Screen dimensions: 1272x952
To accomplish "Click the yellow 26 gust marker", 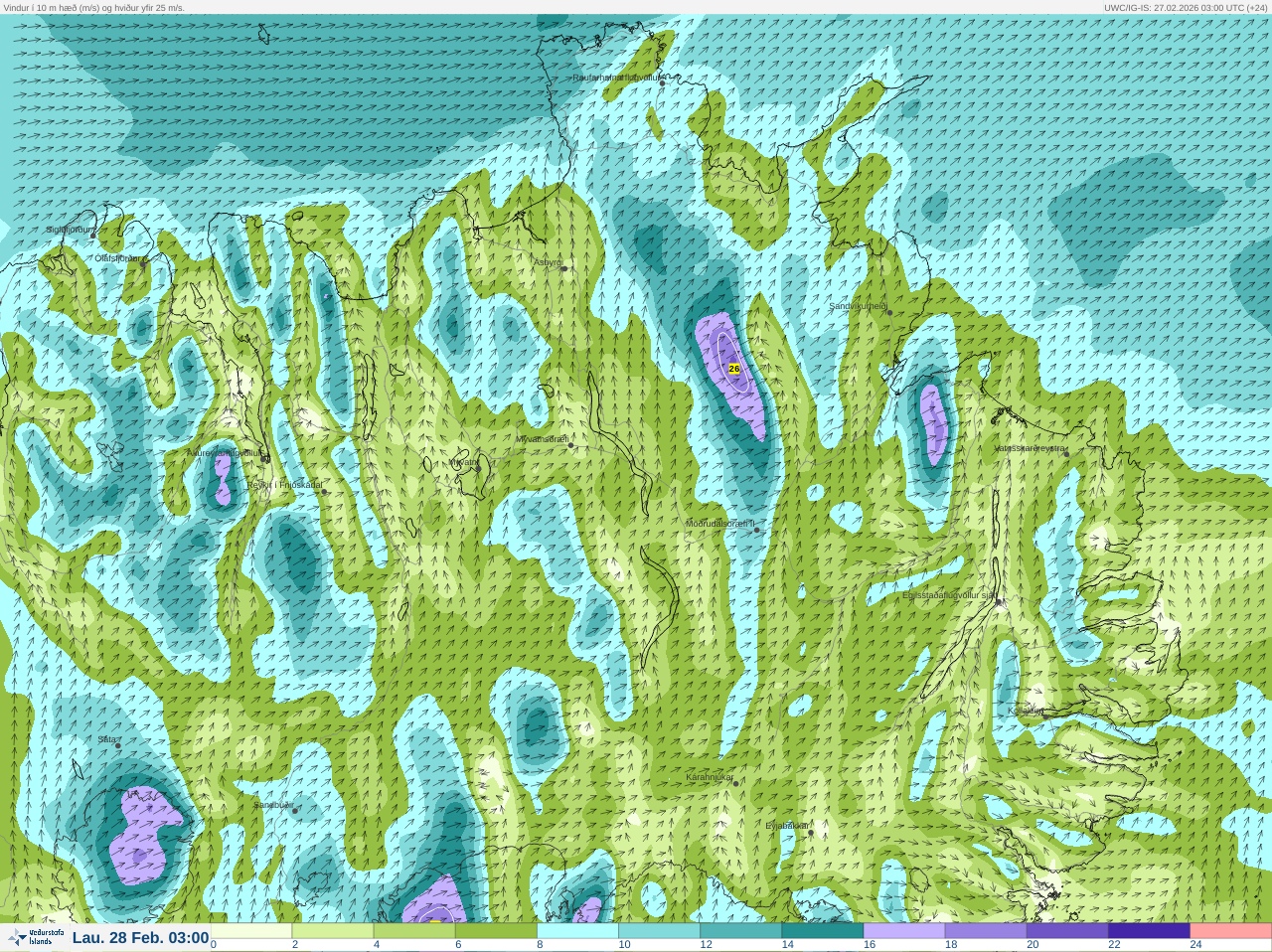I will coord(734,369).
